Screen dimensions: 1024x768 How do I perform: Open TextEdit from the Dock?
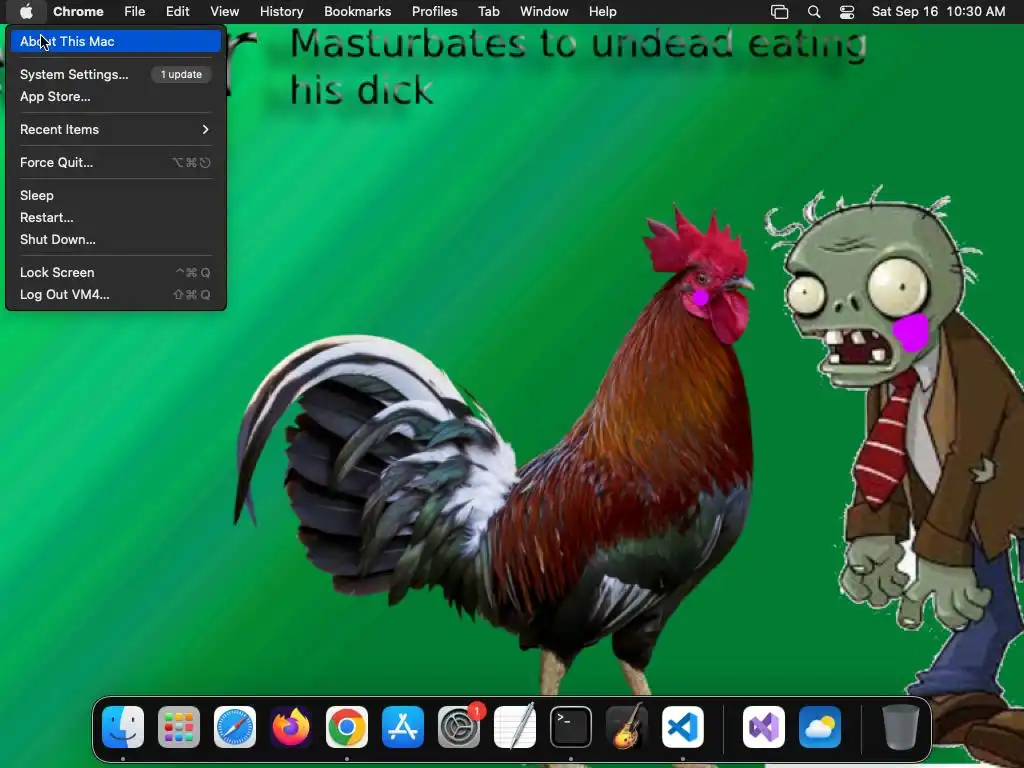[x=515, y=727]
